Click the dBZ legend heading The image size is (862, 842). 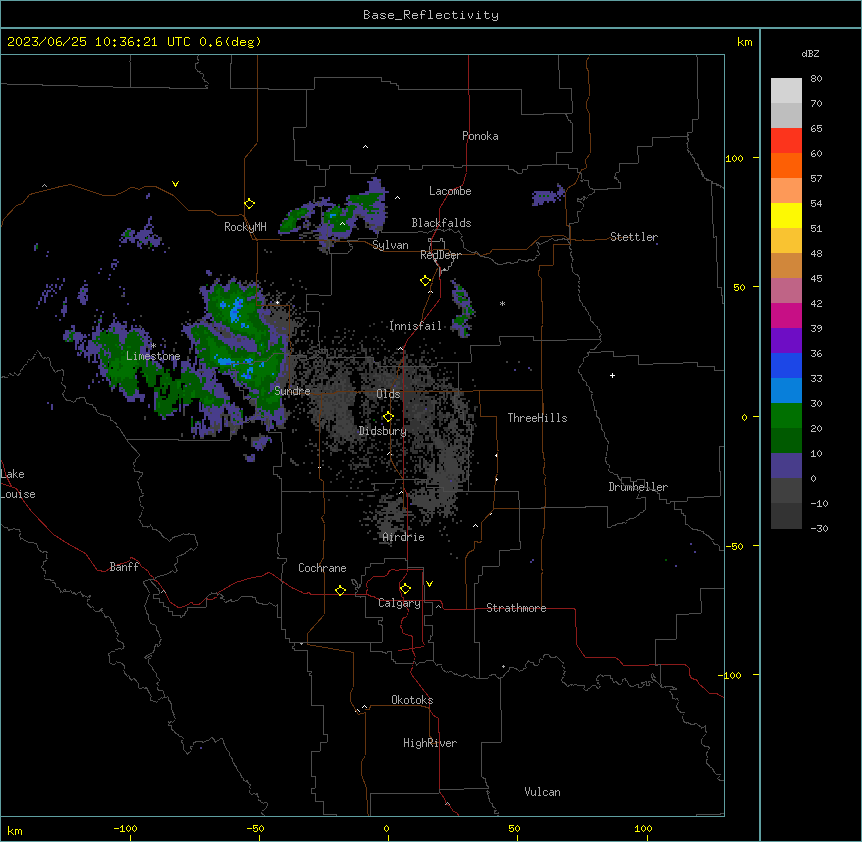(810, 53)
